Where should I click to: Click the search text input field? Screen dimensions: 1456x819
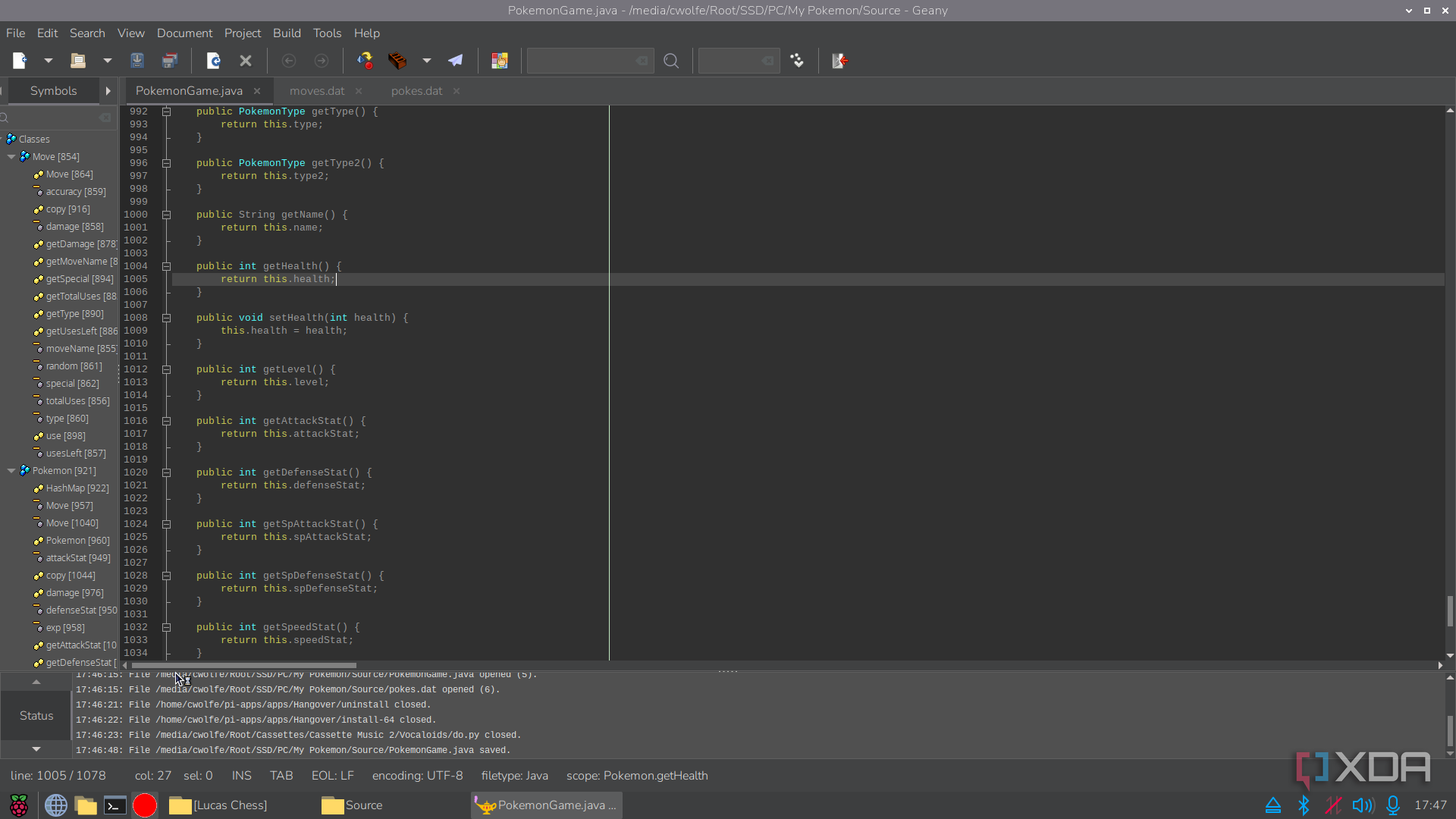589,61
